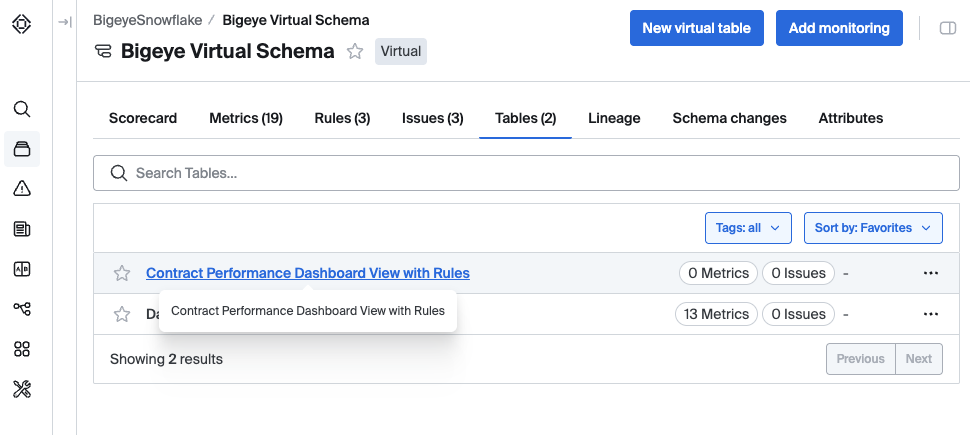Open the tools wrench icon in sidebar

click(x=22, y=389)
